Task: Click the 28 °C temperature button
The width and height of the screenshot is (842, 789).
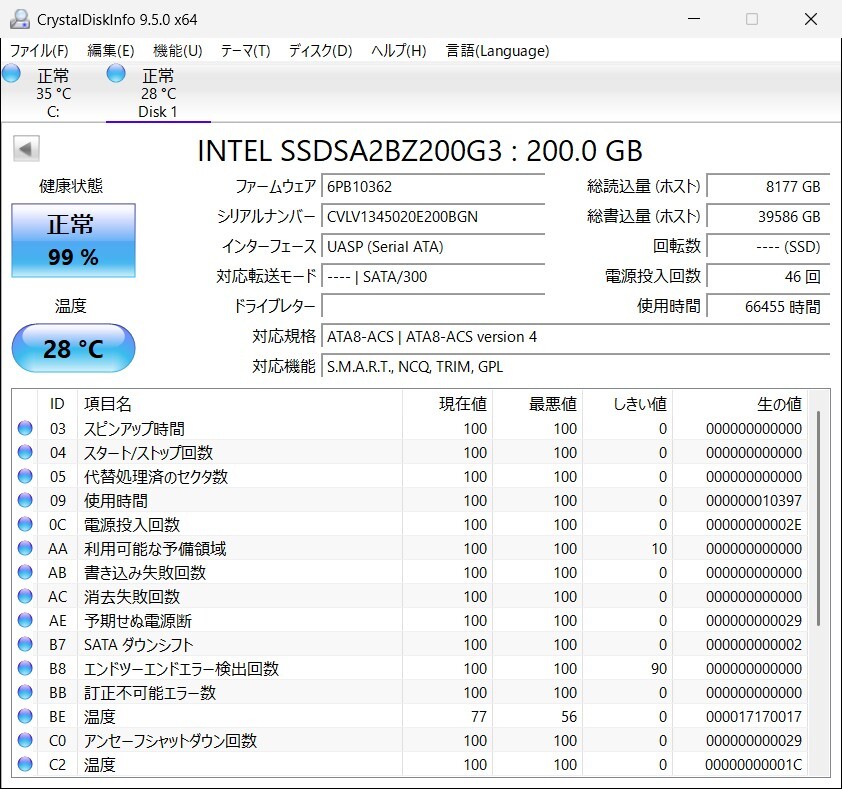Action: 73,349
